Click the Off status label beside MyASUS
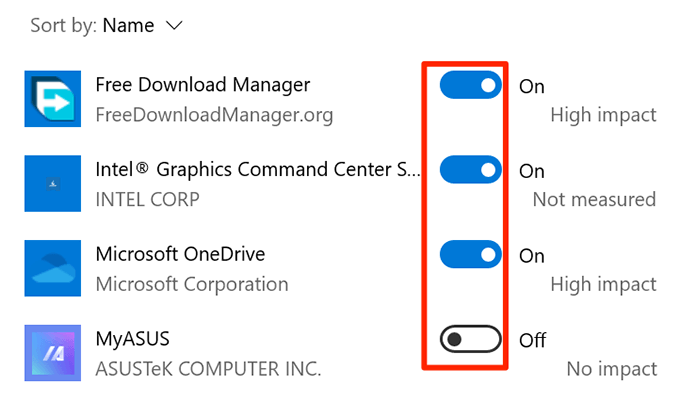This screenshot has width=680, height=401. (x=532, y=341)
